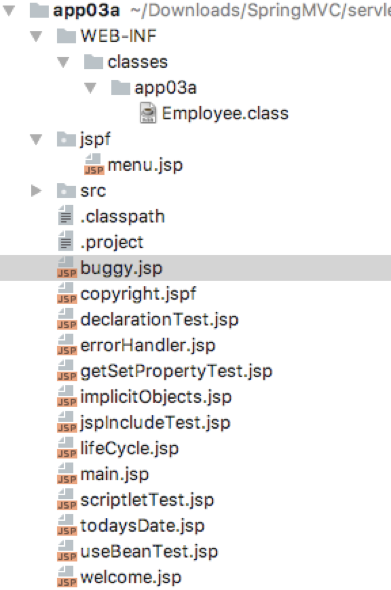Click the buggy.jsp JSP file icon
This screenshot has width=391, height=590.
(x=67, y=268)
